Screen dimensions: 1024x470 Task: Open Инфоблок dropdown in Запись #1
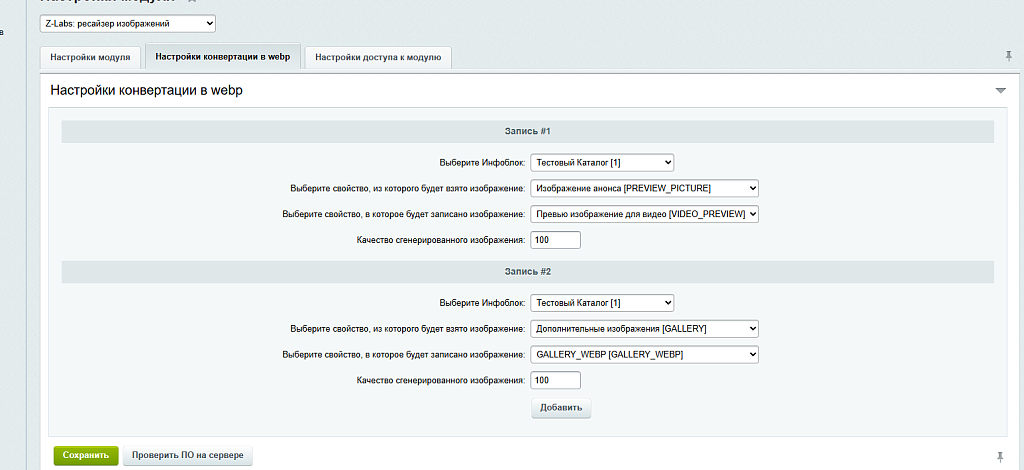pos(602,162)
